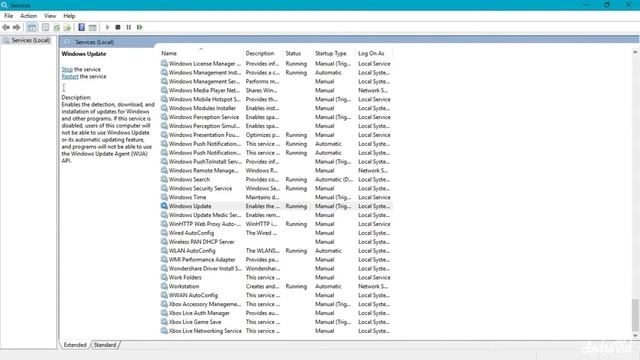The width and height of the screenshot is (640, 360).
Task: Select Wireless PAN DHCP Server name
Action: point(202,242)
